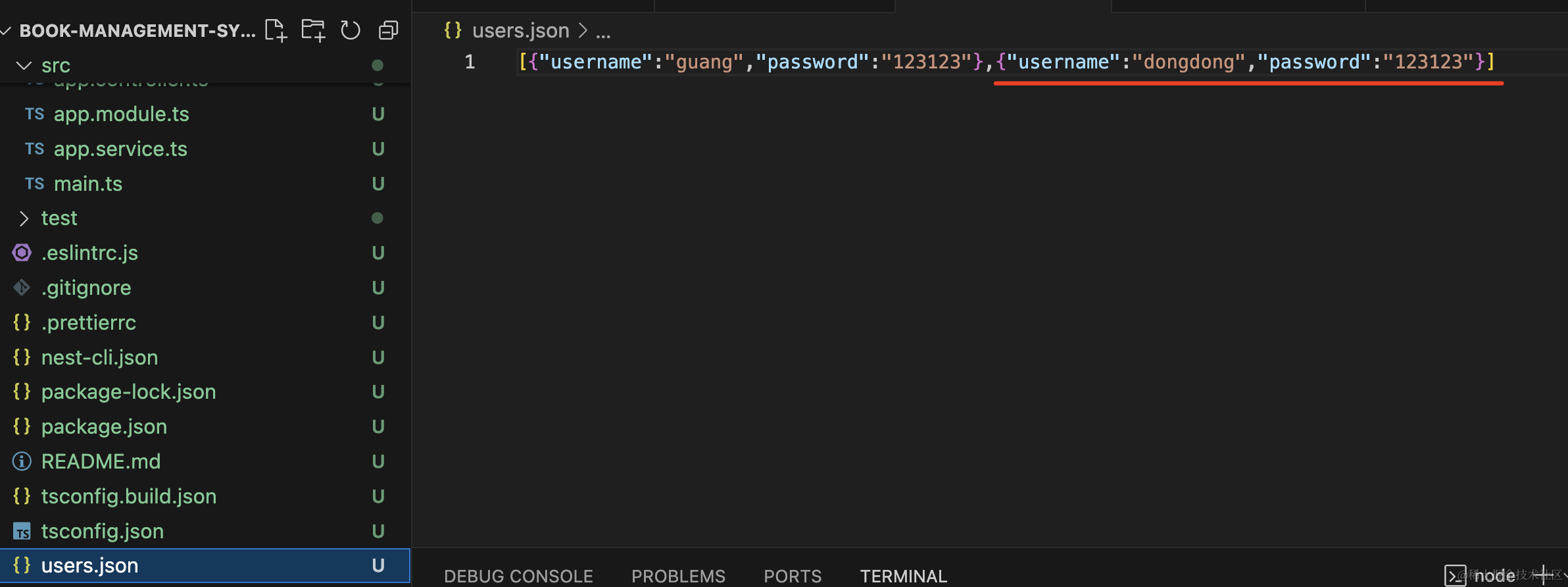
Task: Click the README.md info icon
Action: point(22,461)
